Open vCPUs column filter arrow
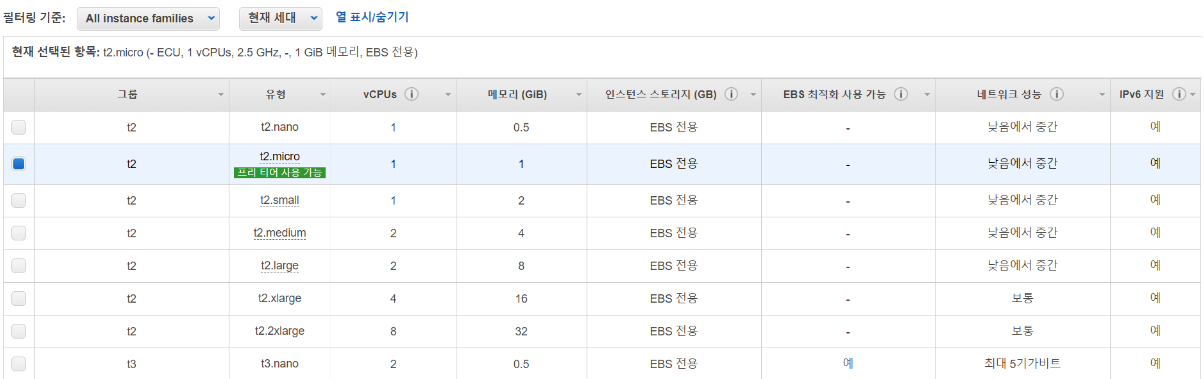The height and width of the screenshot is (379, 1204). [x=448, y=95]
